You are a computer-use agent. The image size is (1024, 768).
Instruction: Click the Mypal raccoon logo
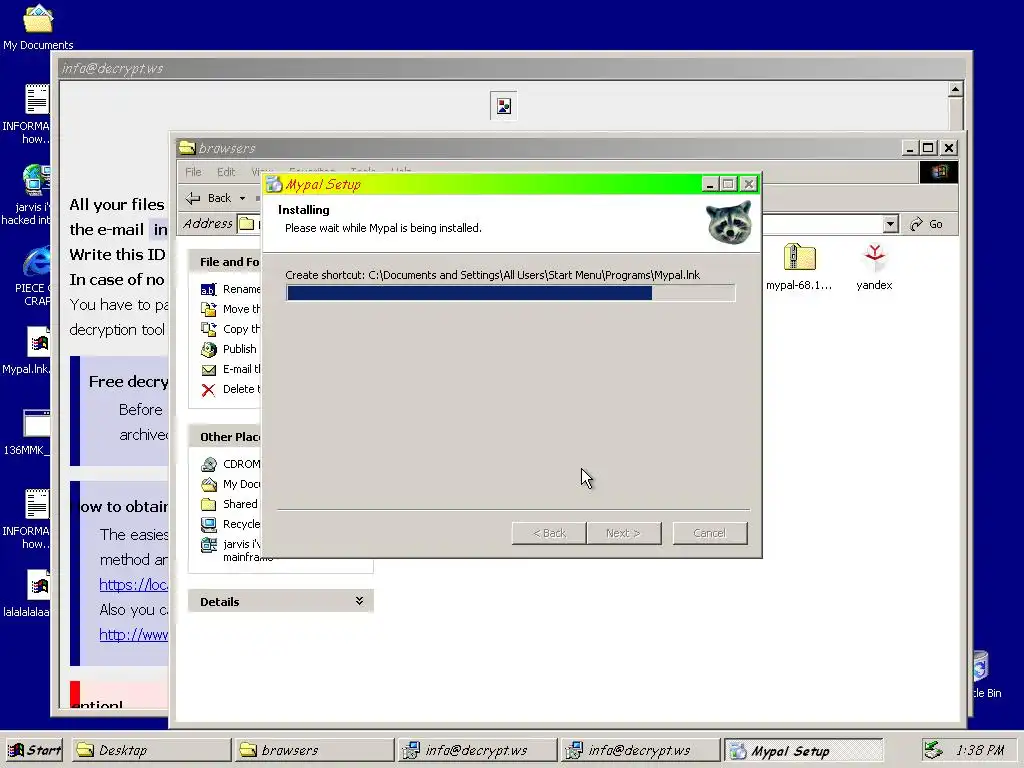(x=729, y=223)
